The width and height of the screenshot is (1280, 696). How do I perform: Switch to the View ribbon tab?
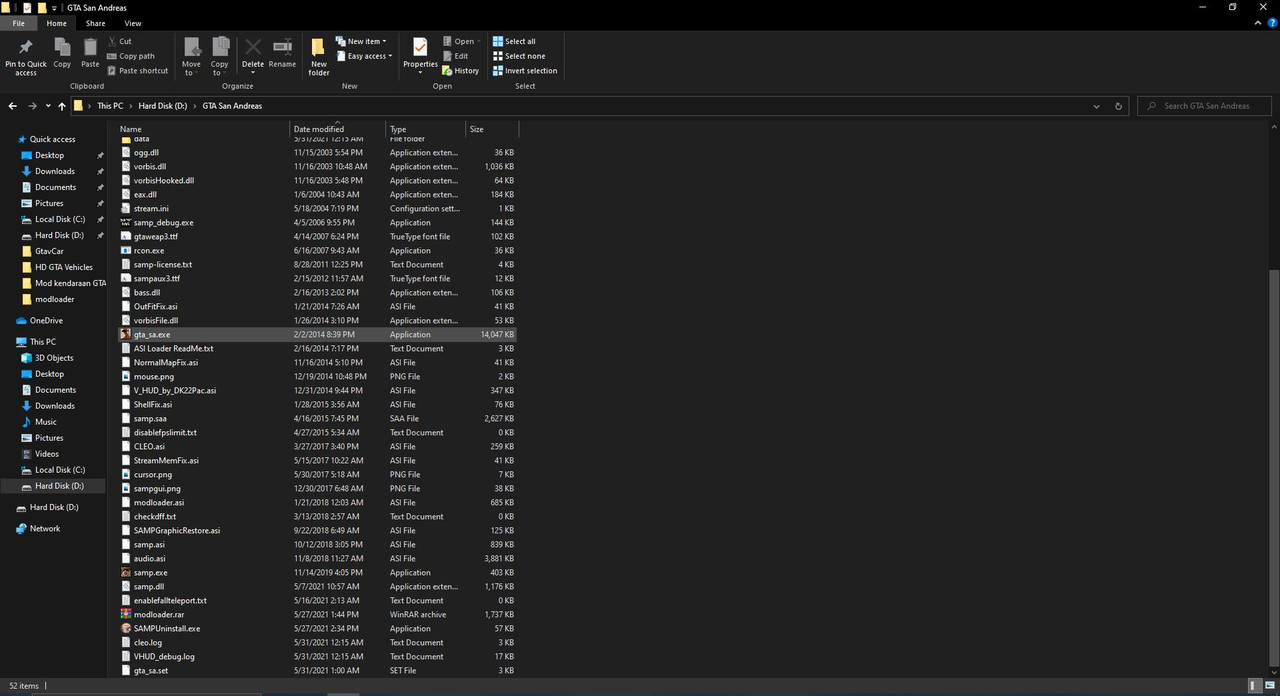[132, 23]
